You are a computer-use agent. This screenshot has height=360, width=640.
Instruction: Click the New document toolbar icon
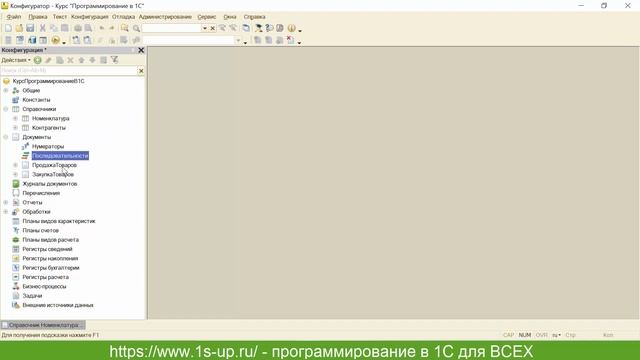click(8, 28)
